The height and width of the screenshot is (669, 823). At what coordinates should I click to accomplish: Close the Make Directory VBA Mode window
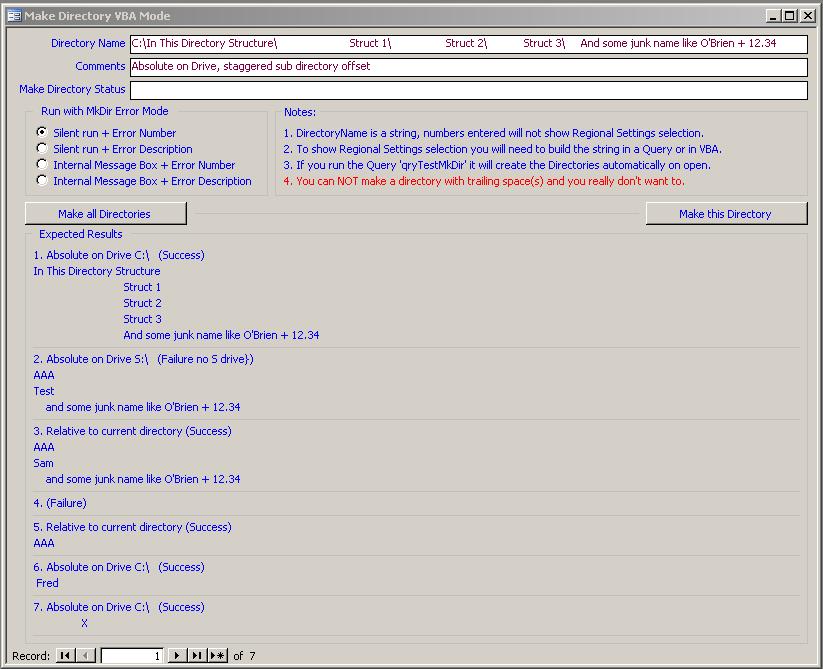807,16
